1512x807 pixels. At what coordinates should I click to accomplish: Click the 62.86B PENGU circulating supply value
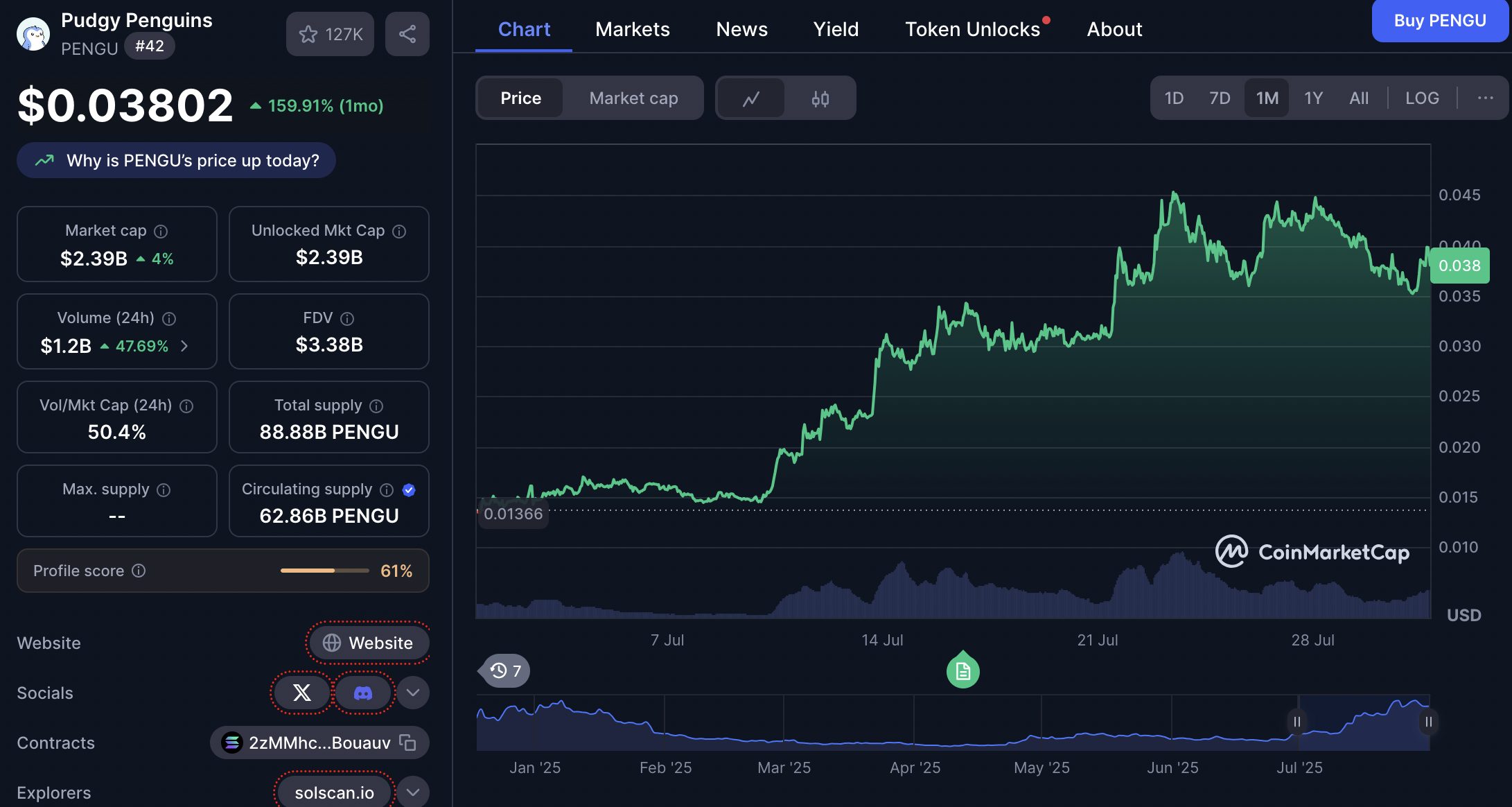point(329,516)
